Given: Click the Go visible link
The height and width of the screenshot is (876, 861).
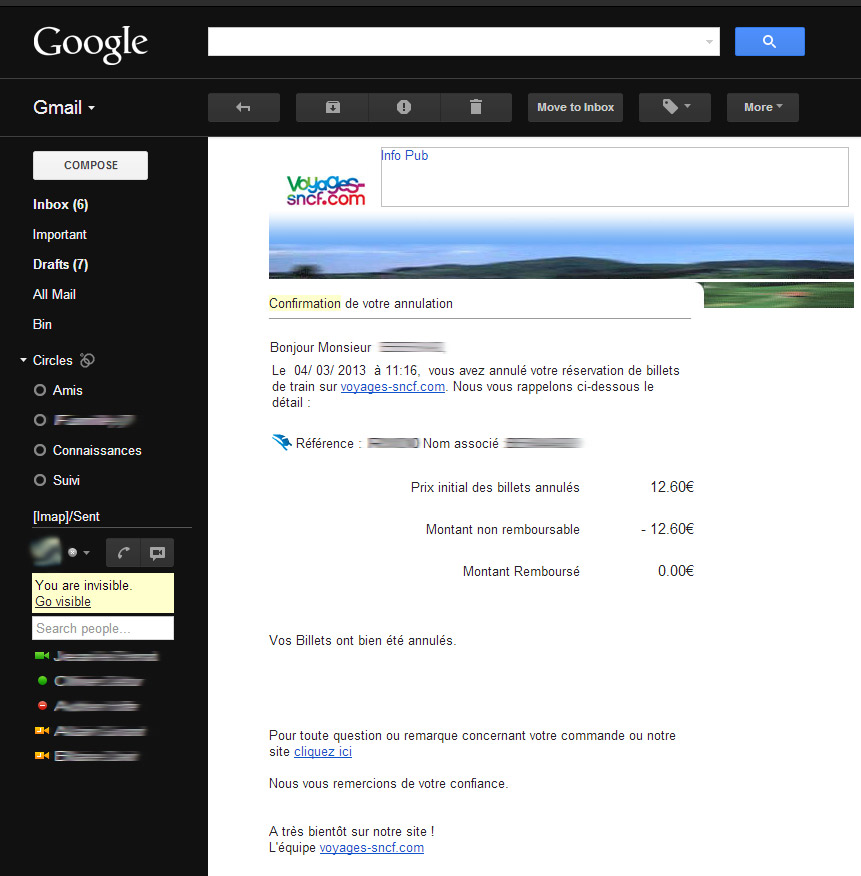Looking at the screenshot, I should pyautogui.click(x=63, y=601).
